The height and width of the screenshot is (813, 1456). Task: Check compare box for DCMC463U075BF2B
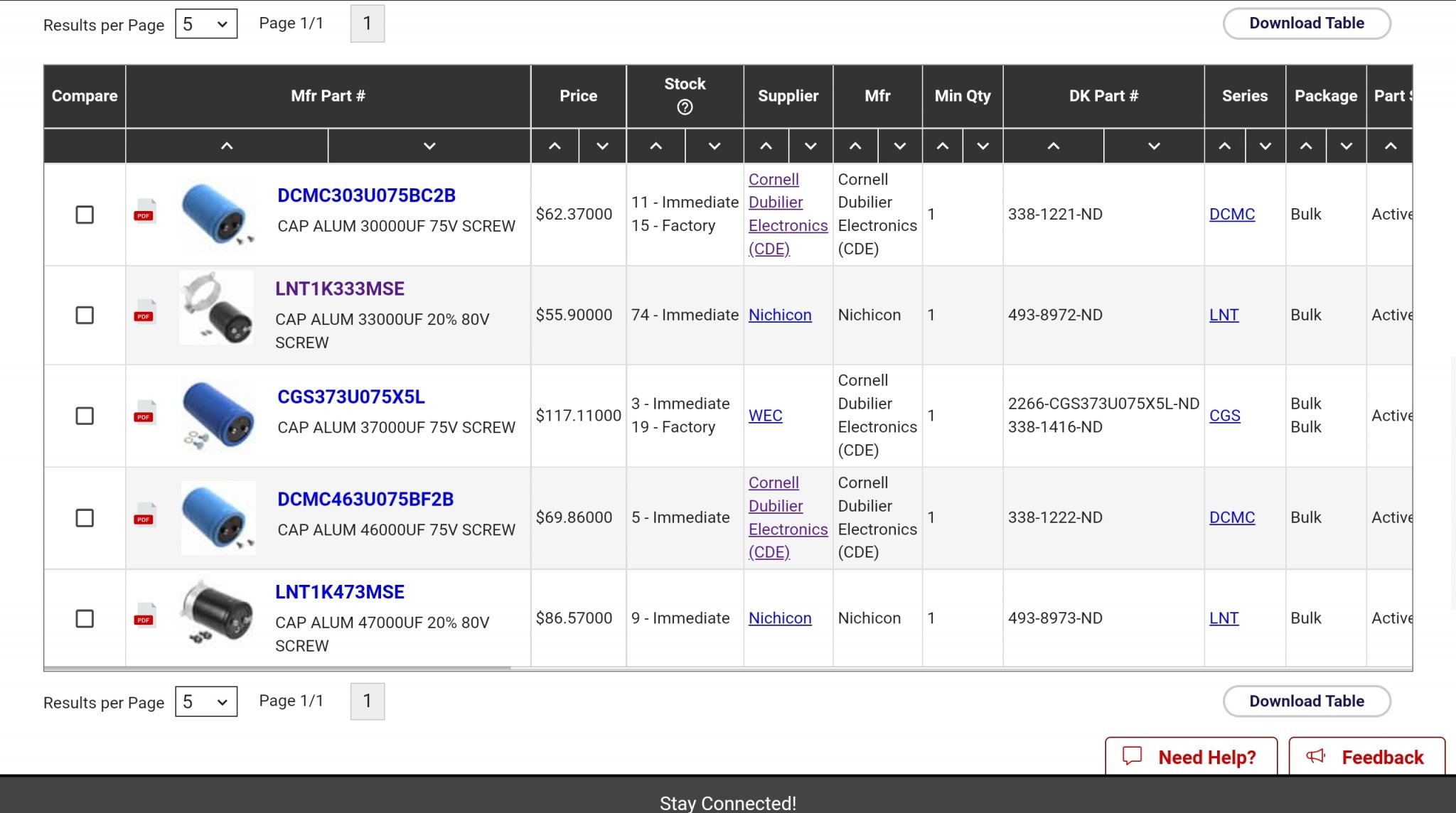85,518
